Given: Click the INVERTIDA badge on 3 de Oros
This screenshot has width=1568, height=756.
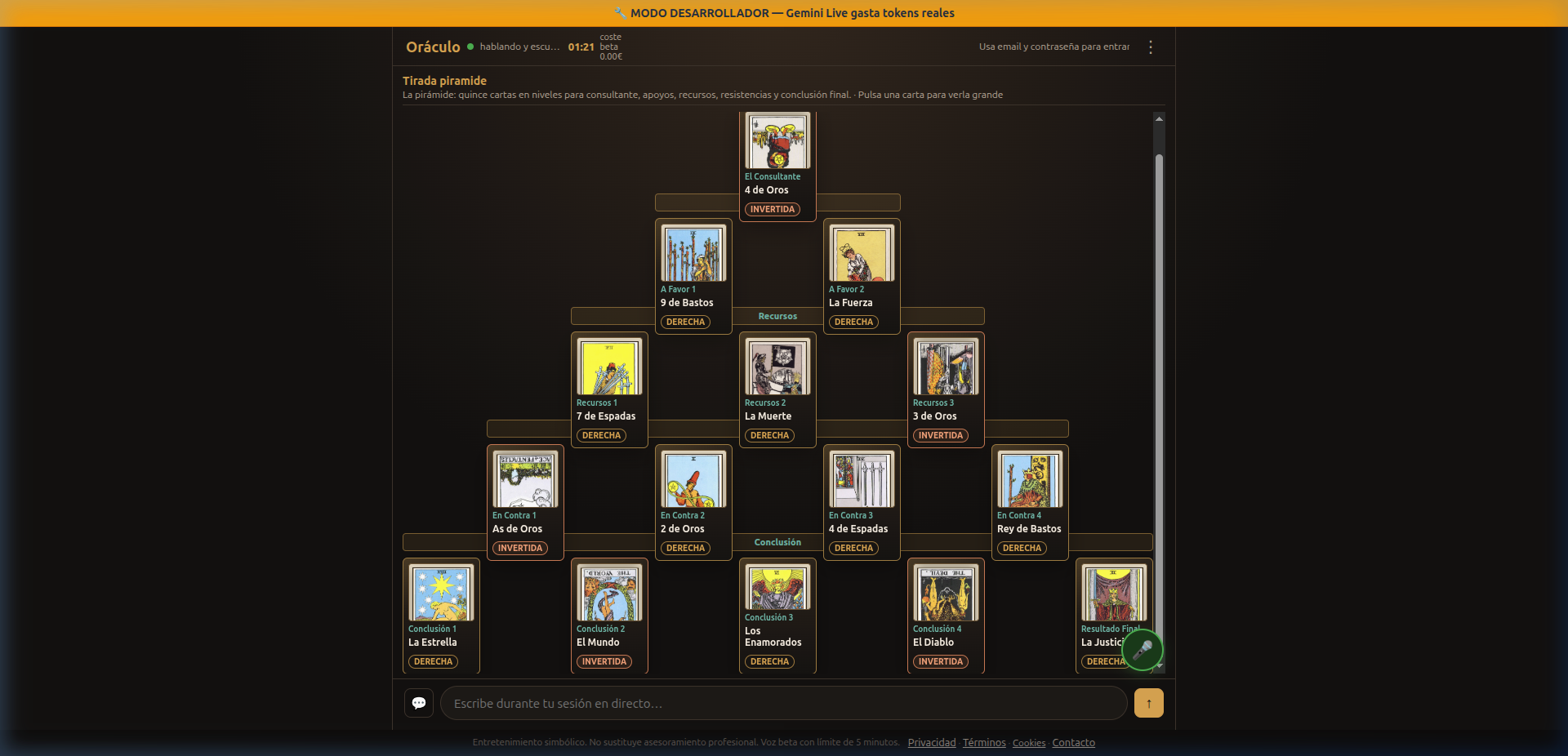Looking at the screenshot, I should [941, 436].
